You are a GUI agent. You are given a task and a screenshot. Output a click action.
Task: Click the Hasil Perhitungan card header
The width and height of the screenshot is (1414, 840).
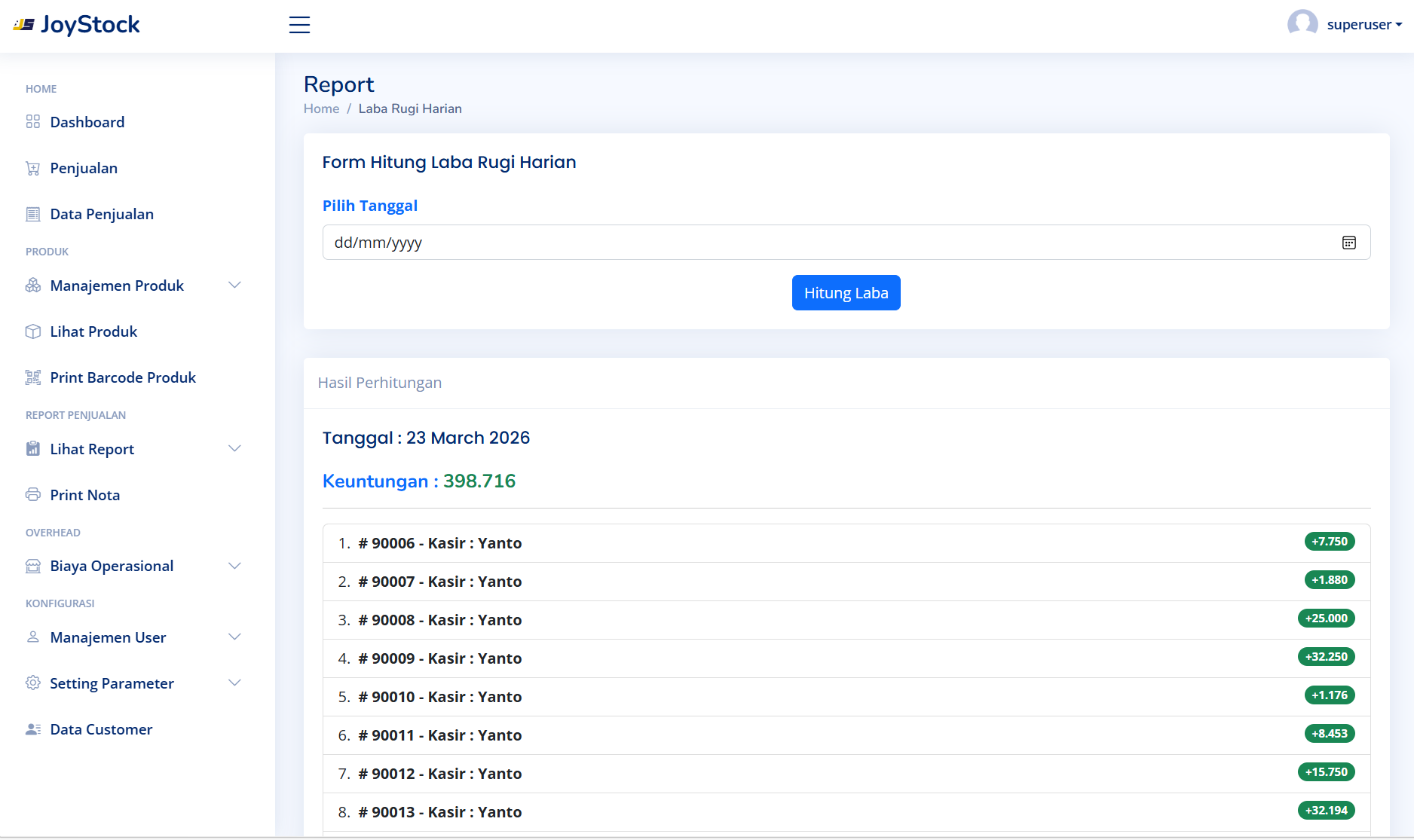pos(846,383)
